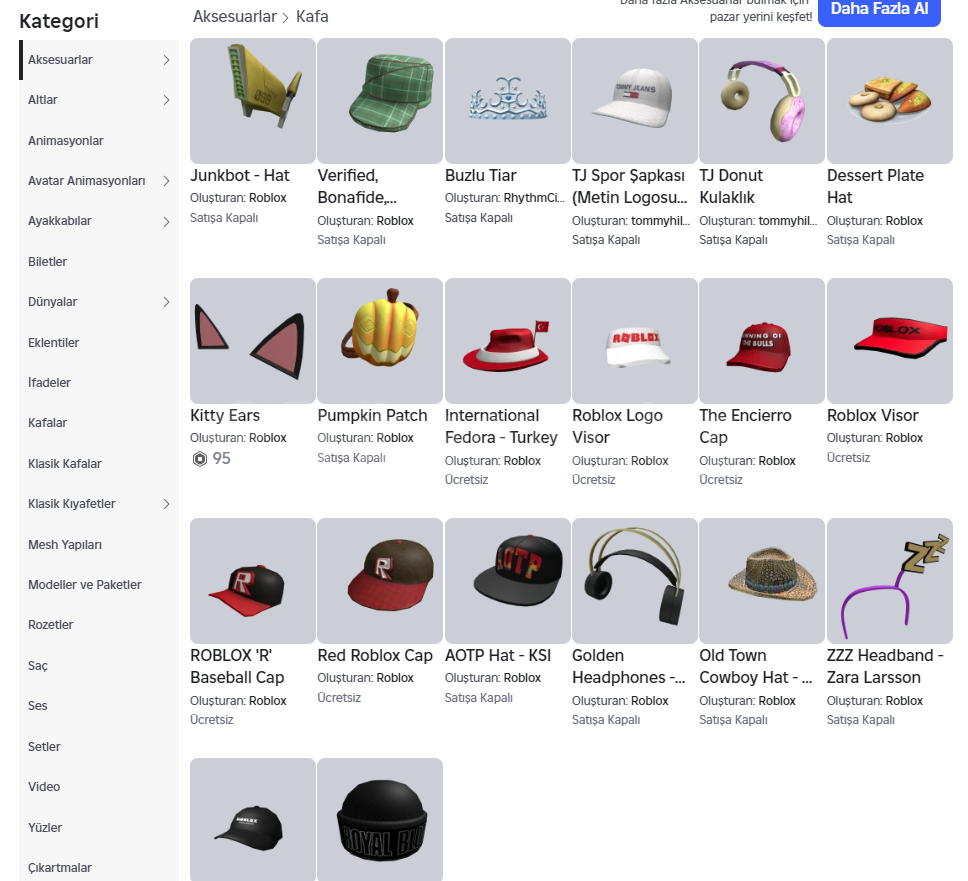Select the red Roblox Visor image
968x881 pixels.
[890, 341]
